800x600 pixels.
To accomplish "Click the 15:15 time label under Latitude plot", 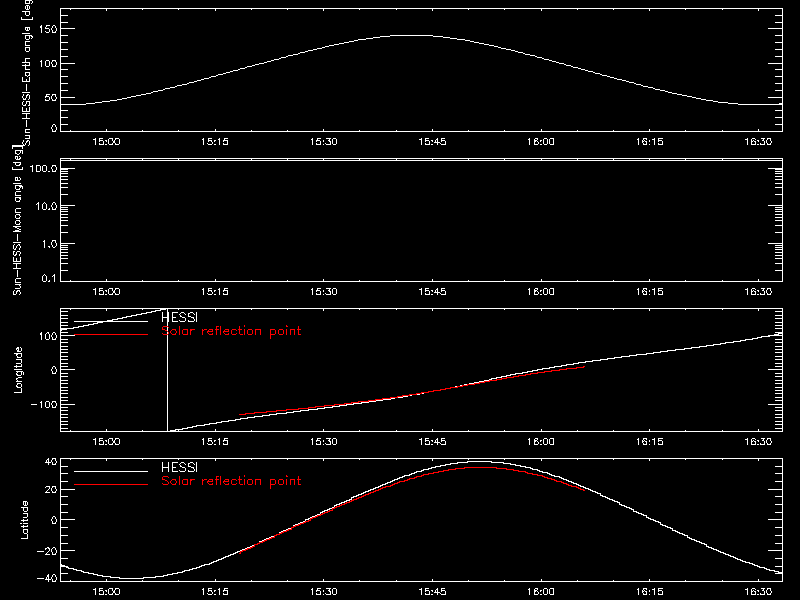I will (215, 592).
